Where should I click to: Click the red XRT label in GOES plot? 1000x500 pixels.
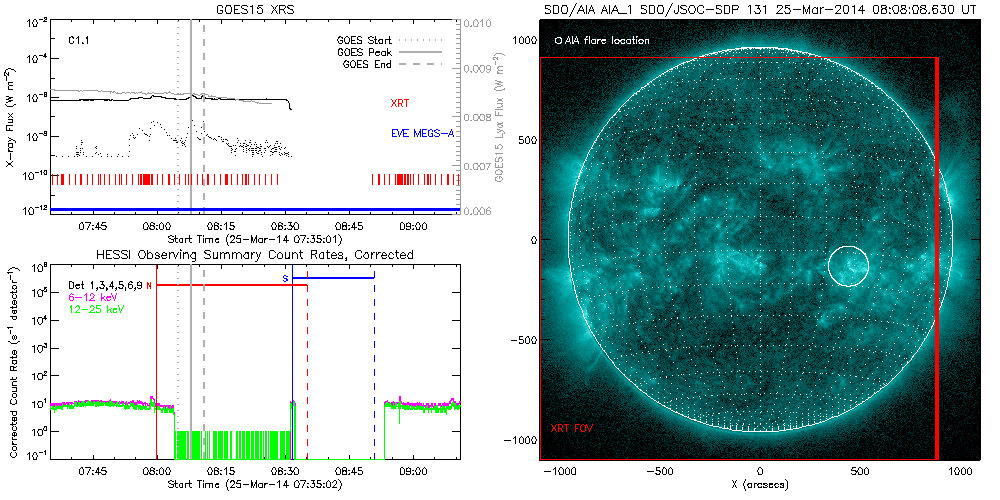coord(400,103)
